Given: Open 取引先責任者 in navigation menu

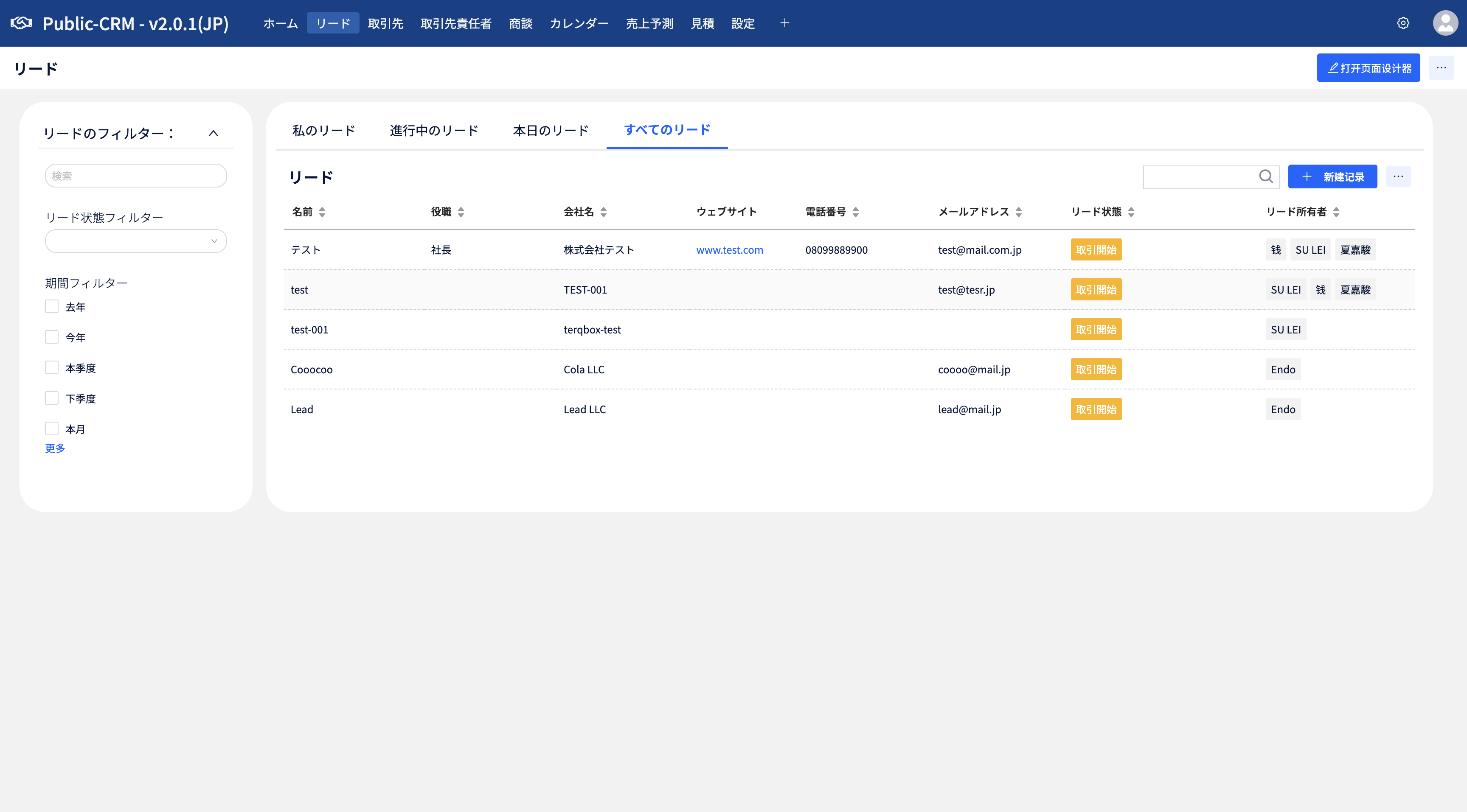Looking at the screenshot, I should [x=455, y=23].
